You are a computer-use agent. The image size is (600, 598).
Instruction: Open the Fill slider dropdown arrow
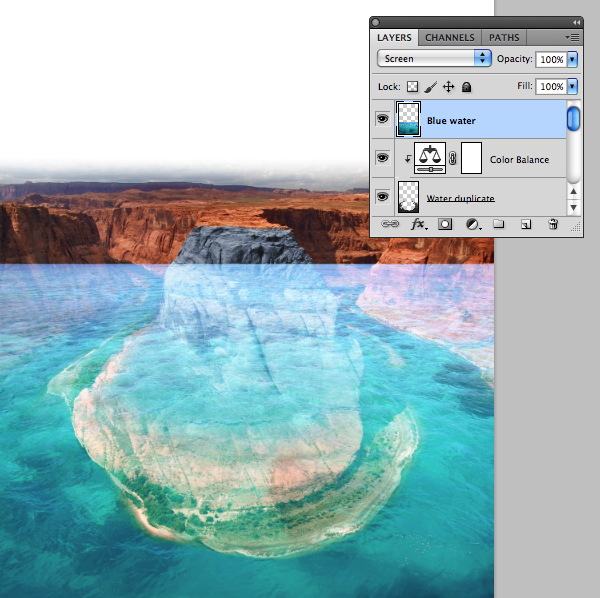coord(572,86)
